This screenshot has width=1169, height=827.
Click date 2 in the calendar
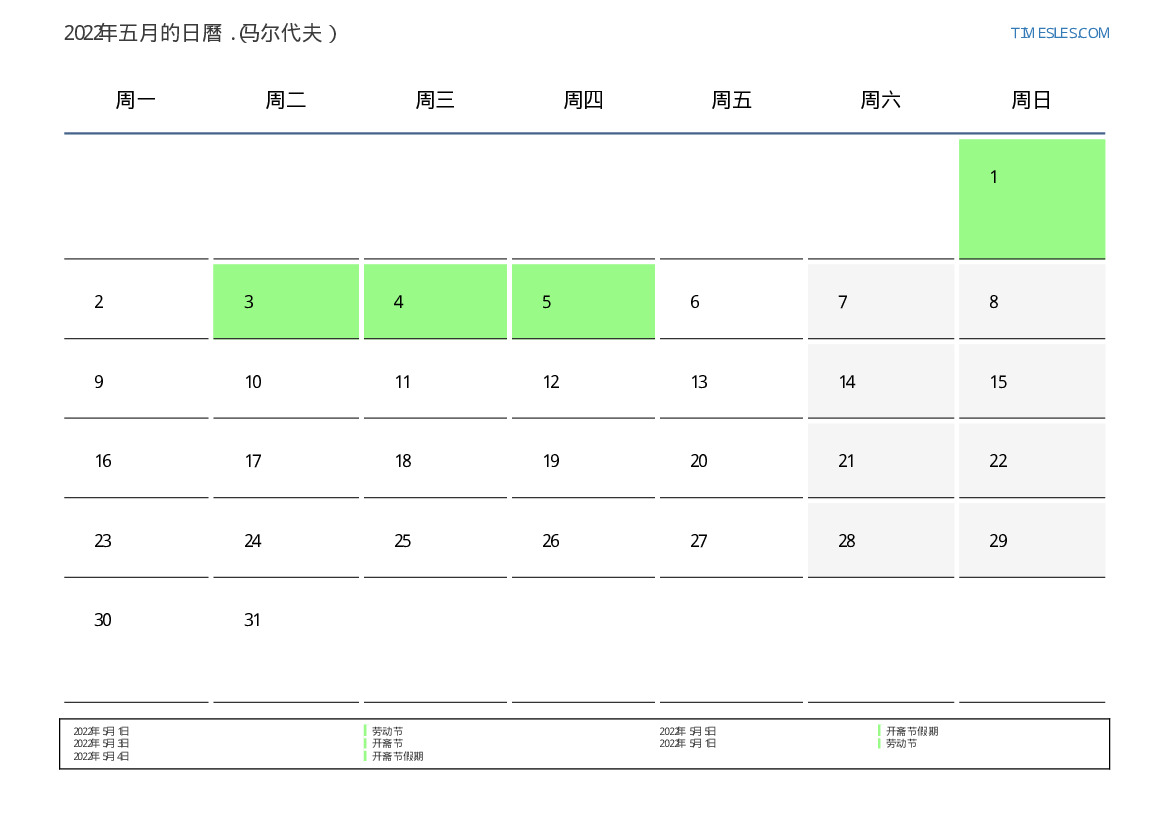click(x=98, y=302)
